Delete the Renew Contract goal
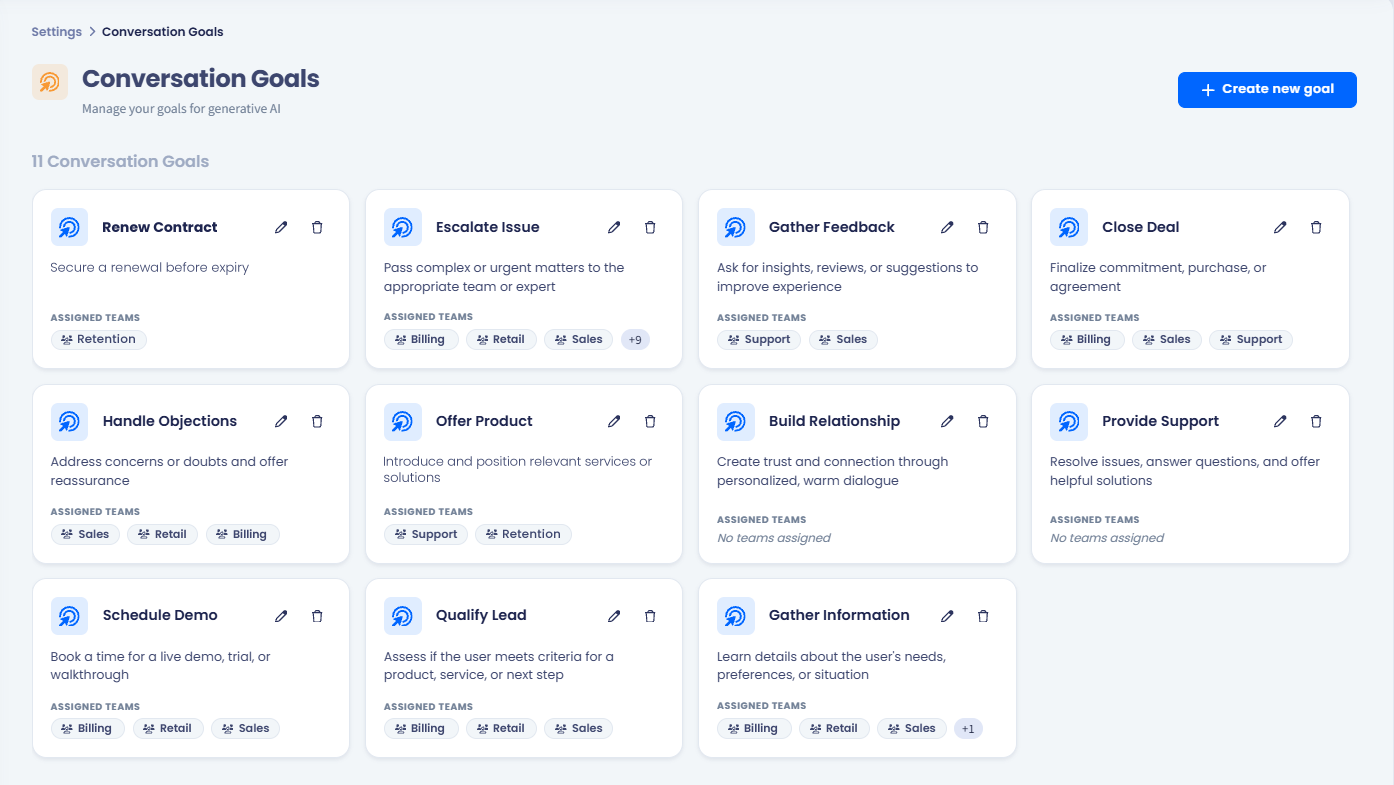 317,227
